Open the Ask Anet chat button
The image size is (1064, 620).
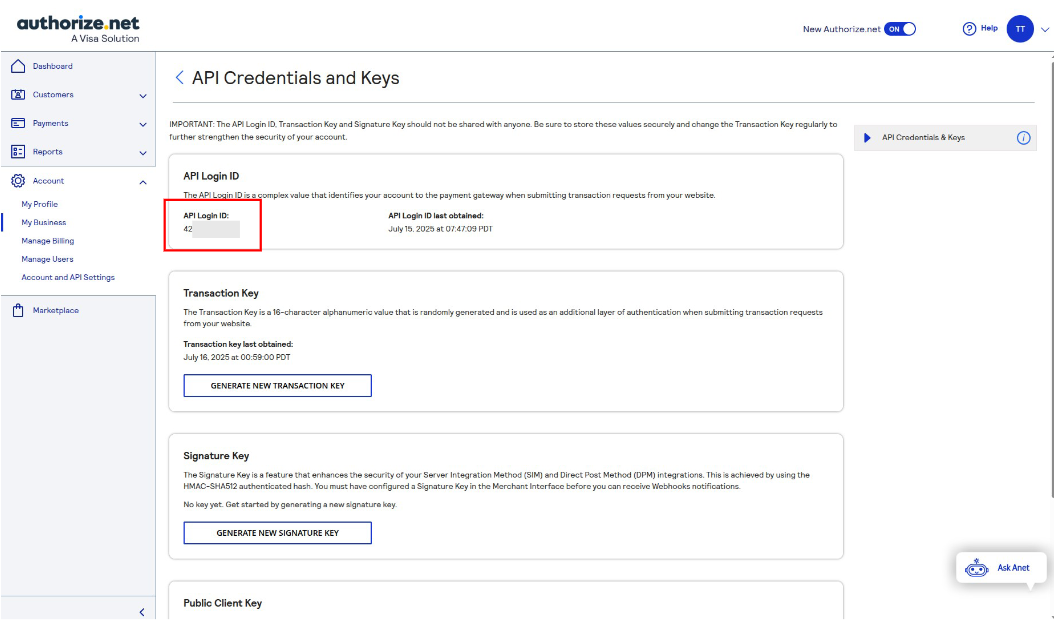(1001, 567)
